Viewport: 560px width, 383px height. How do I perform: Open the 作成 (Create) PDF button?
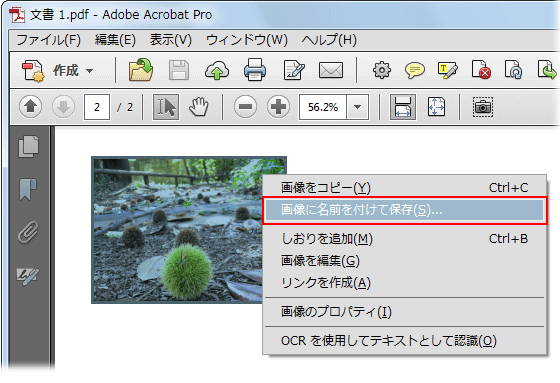pyautogui.click(x=58, y=70)
